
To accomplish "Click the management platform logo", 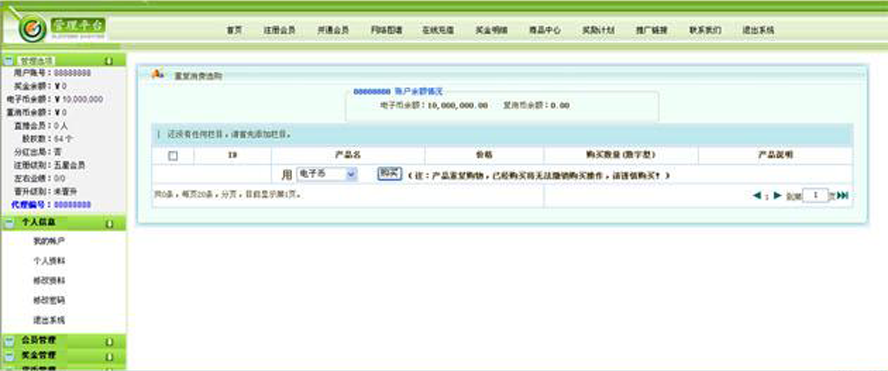I will coord(61,28).
